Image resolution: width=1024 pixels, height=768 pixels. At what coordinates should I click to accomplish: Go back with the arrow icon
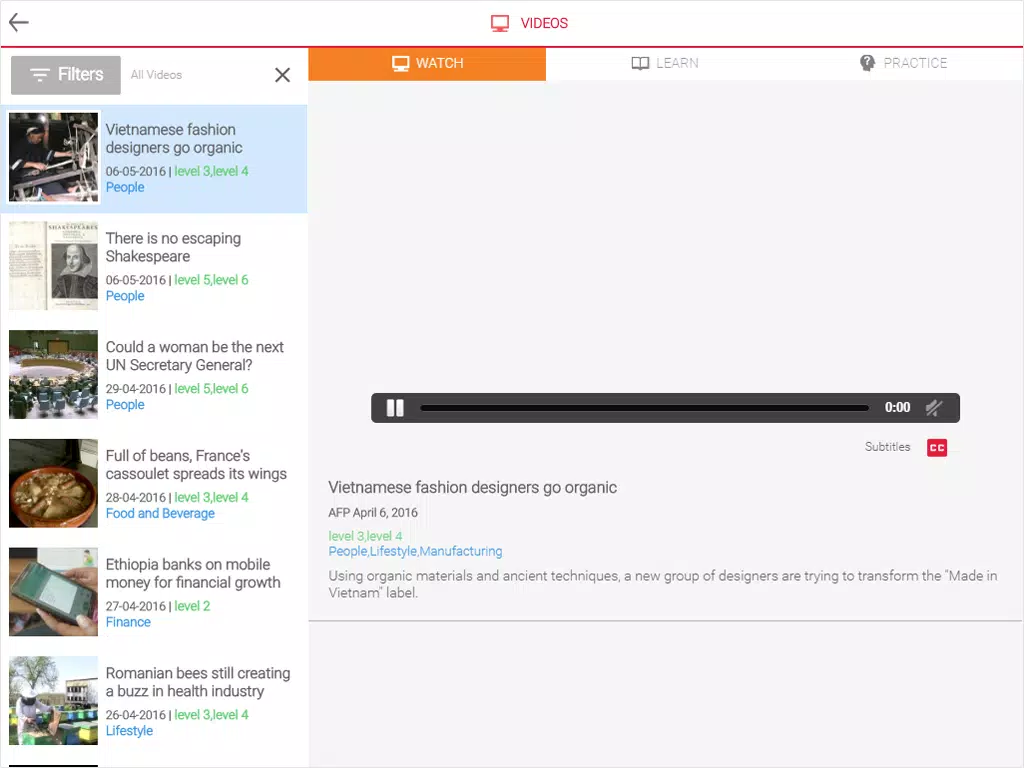[x=18, y=22]
